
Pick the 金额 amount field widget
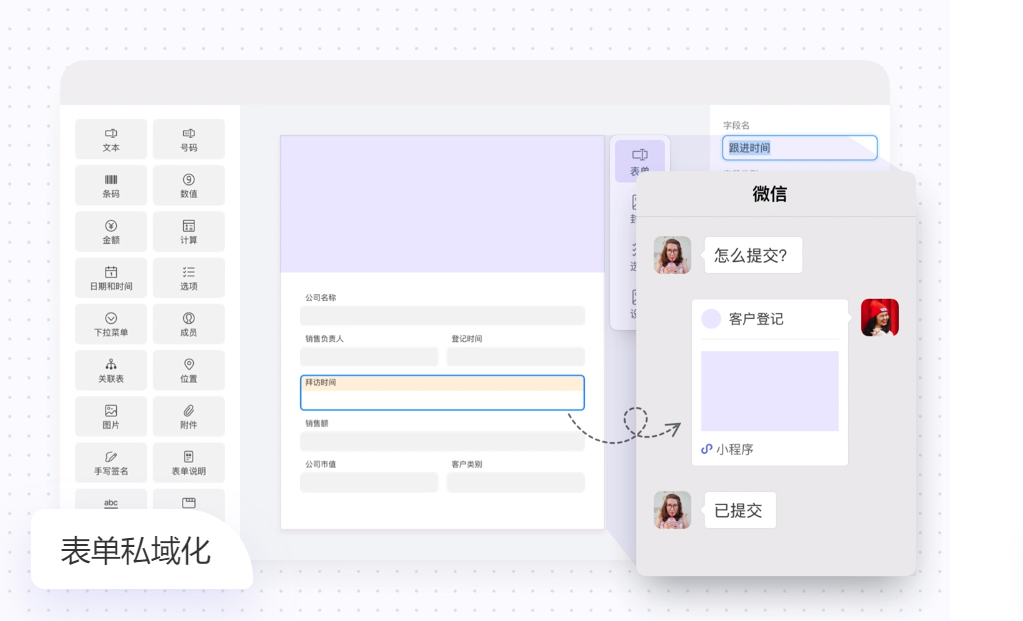click(111, 231)
